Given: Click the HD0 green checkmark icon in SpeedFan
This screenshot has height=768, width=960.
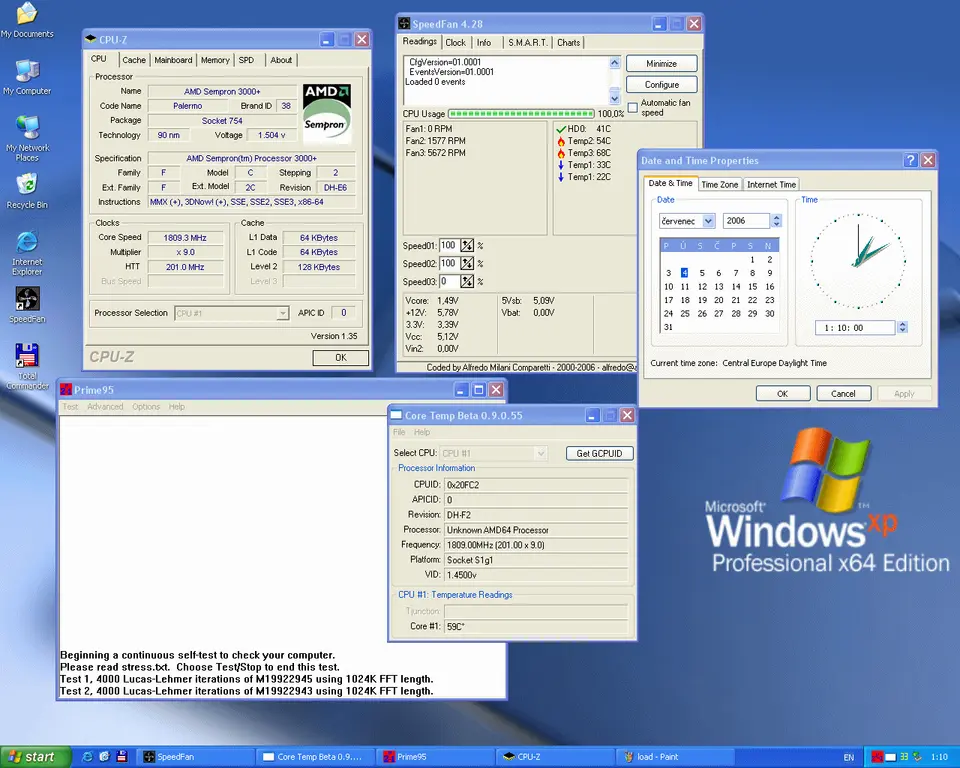Looking at the screenshot, I should [561, 129].
